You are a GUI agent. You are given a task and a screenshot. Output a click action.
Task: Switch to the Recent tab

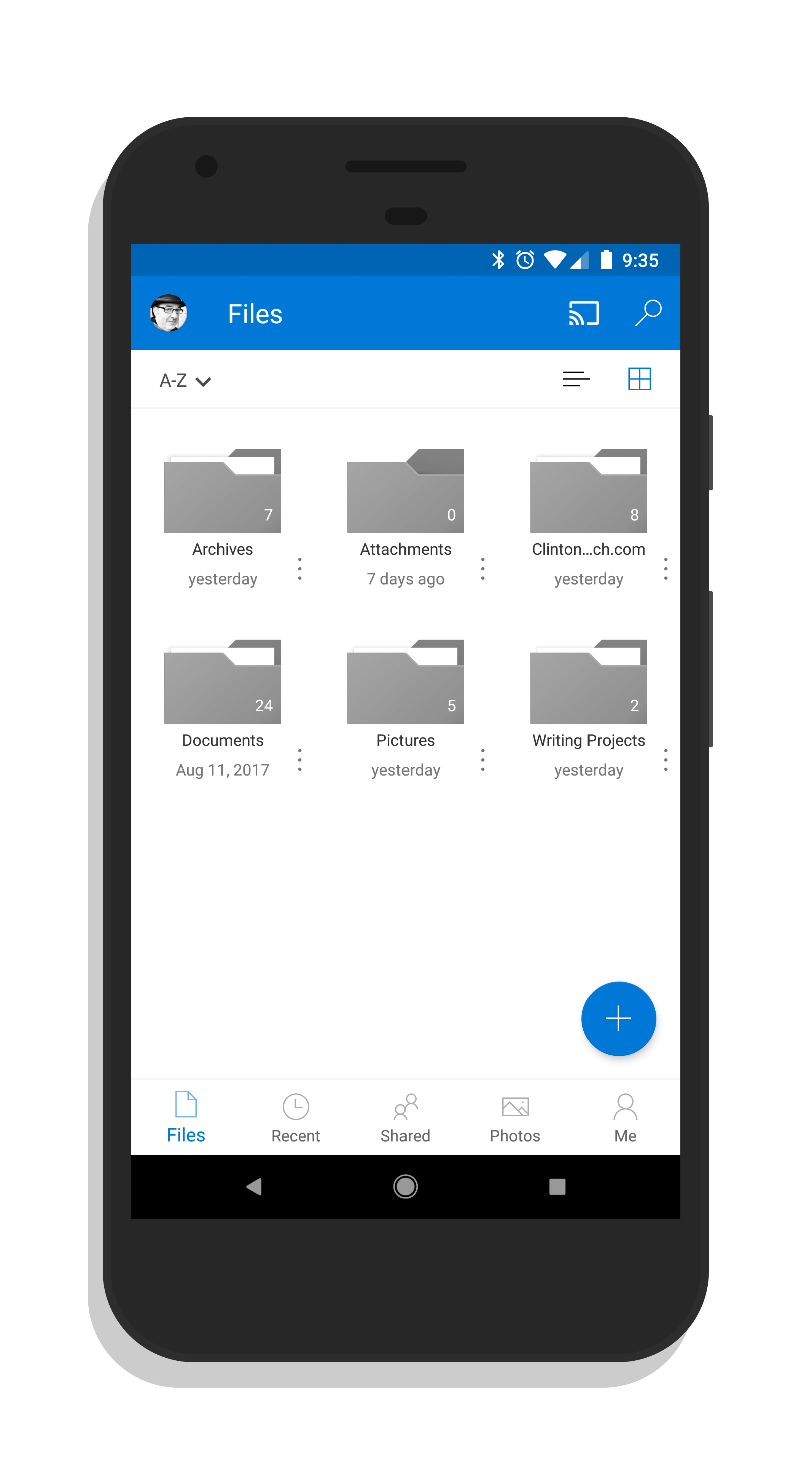295,1118
